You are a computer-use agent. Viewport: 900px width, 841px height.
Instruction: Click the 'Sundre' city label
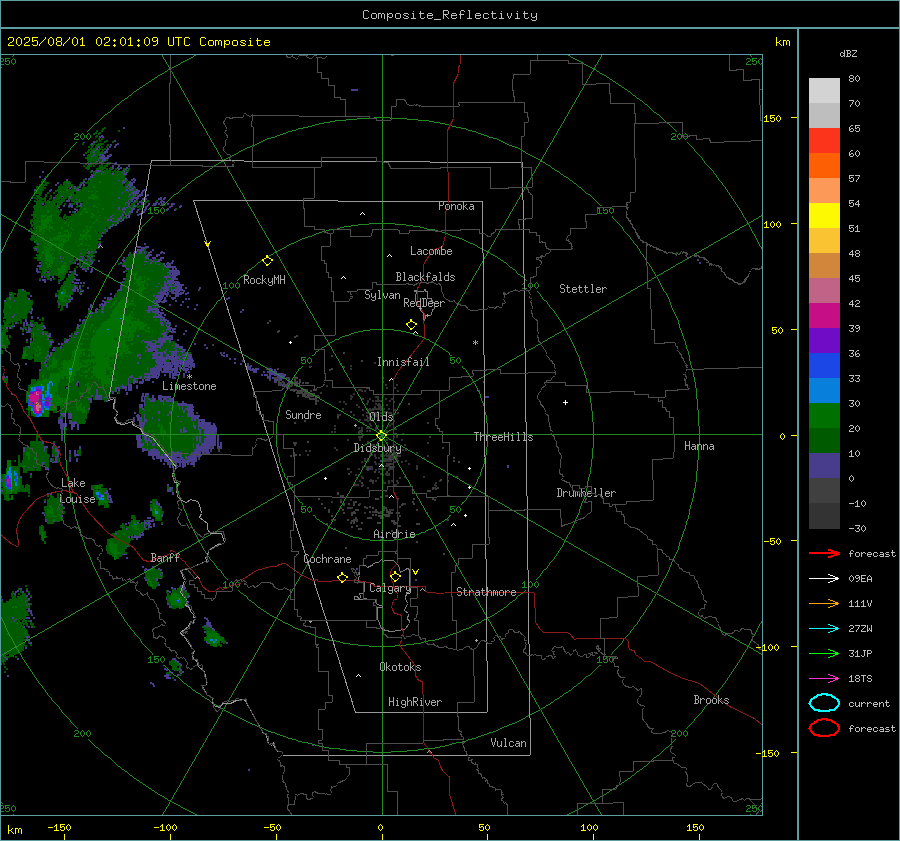point(303,414)
